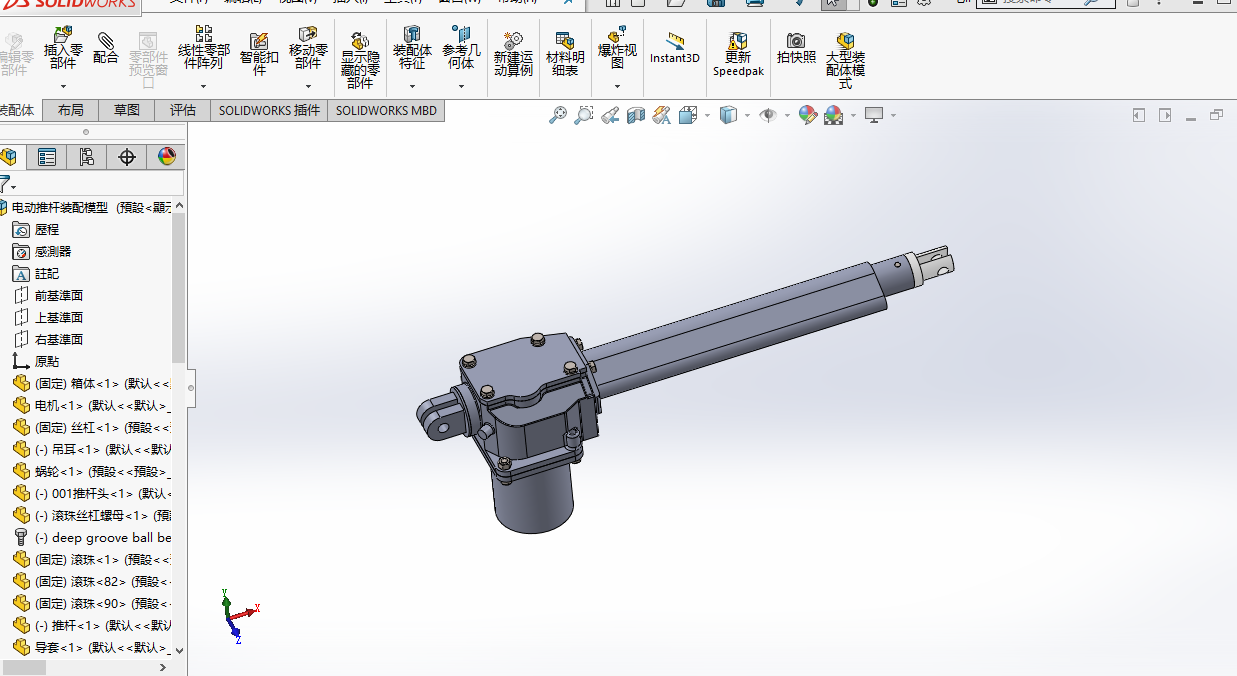Toggle 大型装配体模式 large assembly mode
The image size is (1237, 676).
(845, 41)
